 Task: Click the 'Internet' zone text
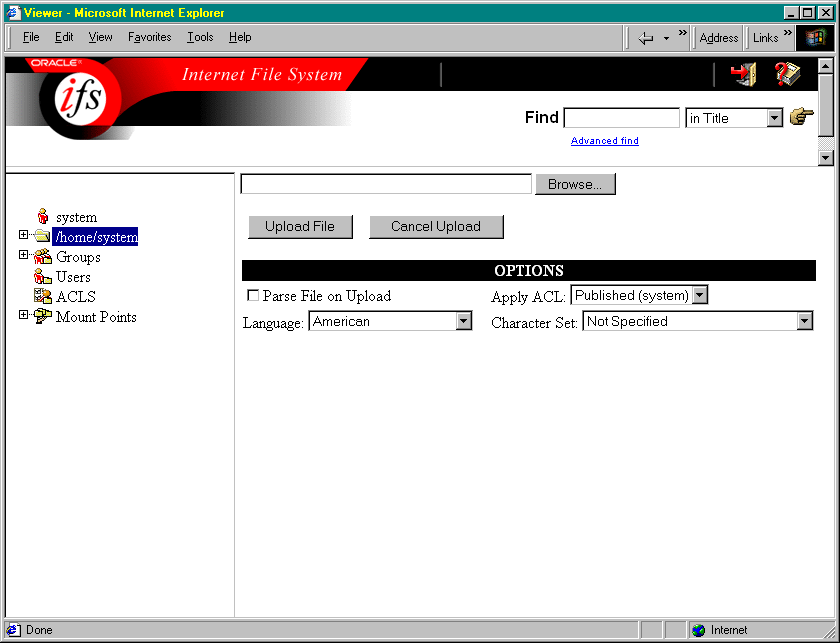coord(729,630)
